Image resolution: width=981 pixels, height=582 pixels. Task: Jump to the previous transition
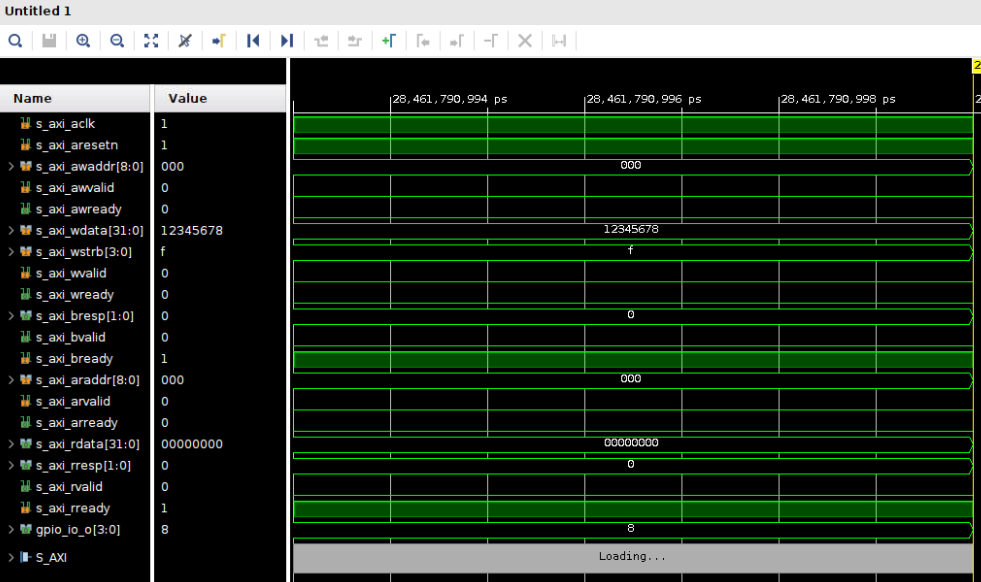point(321,41)
